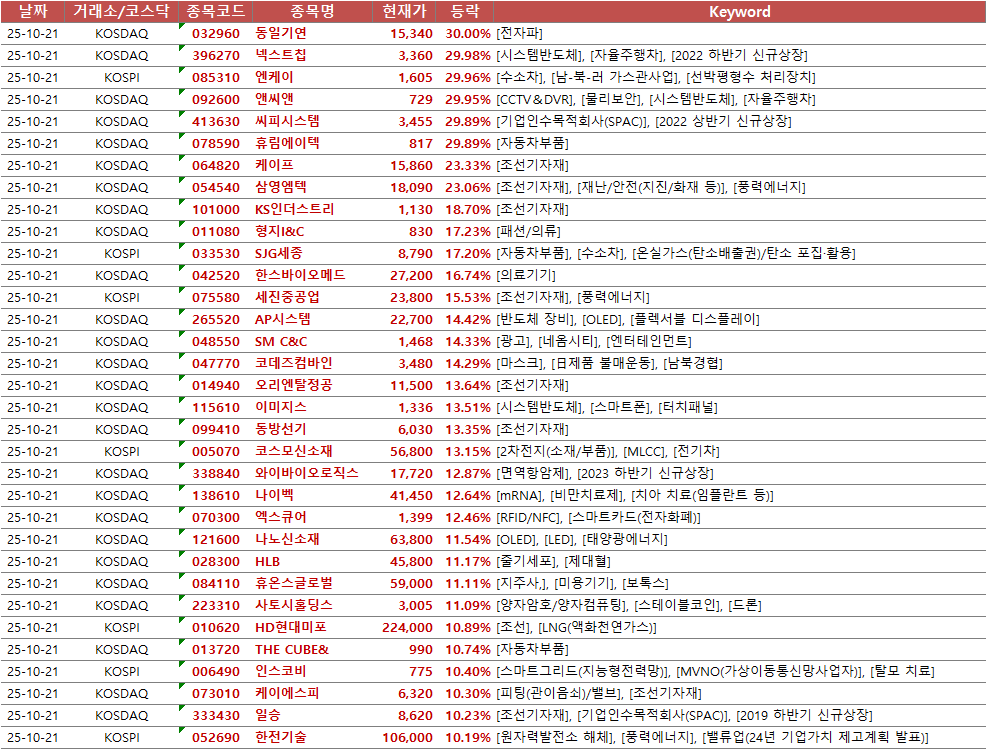The height and width of the screenshot is (749, 986).
Task: Click the Keyword column header
Action: click(740, 11)
